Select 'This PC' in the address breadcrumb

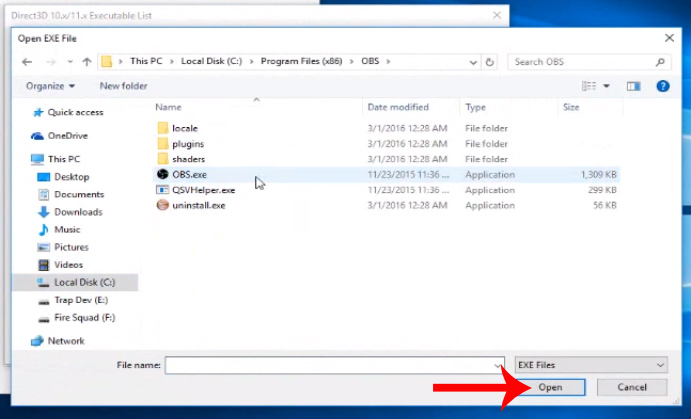coord(146,61)
